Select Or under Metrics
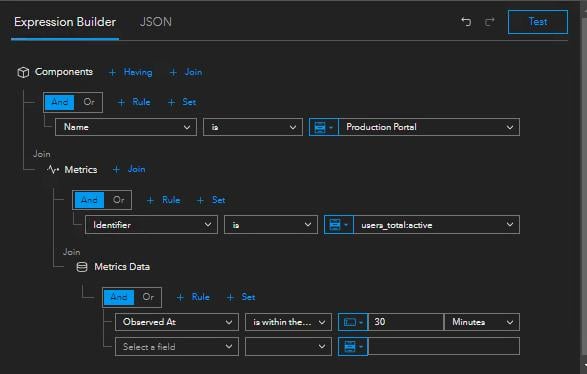 click(118, 200)
